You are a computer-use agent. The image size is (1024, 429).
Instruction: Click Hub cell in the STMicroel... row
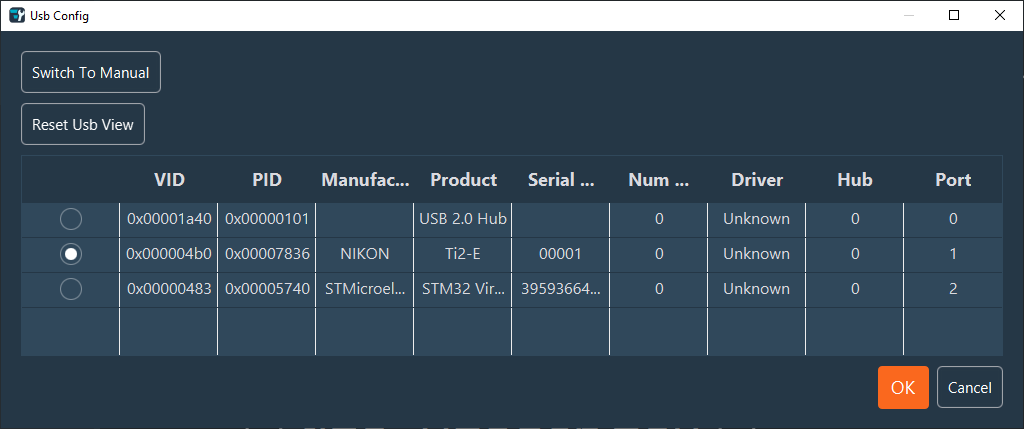click(855, 289)
